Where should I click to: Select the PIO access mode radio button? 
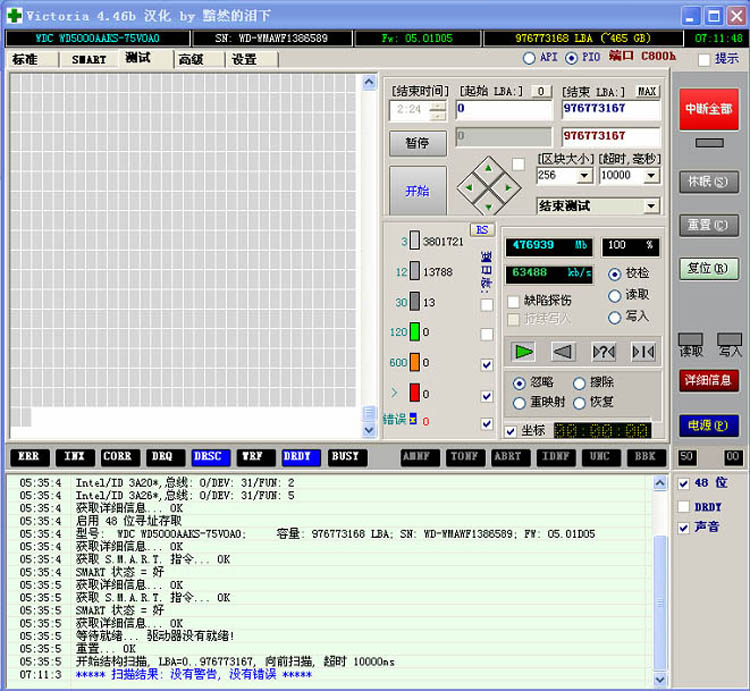(571, 58)
